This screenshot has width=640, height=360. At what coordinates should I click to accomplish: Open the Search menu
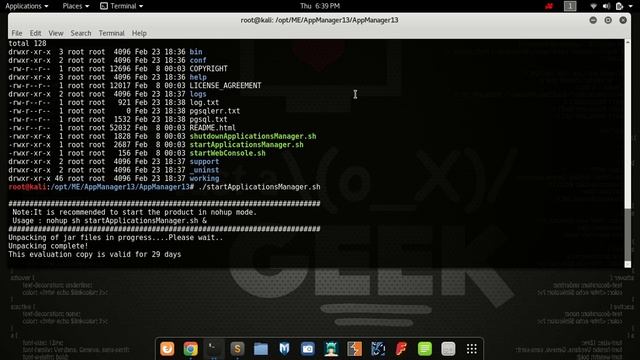coord(81,33)
